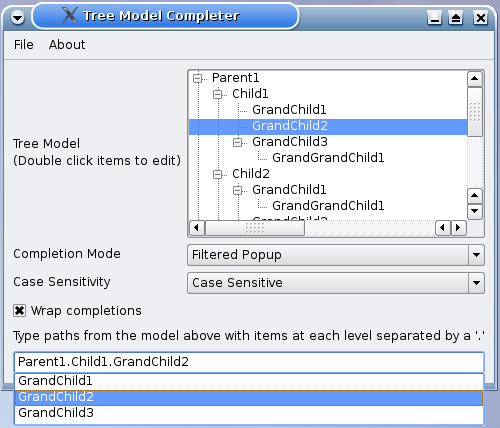
Task: Click the path text input field
Action: pyautogui.click(x=249, y=362)
